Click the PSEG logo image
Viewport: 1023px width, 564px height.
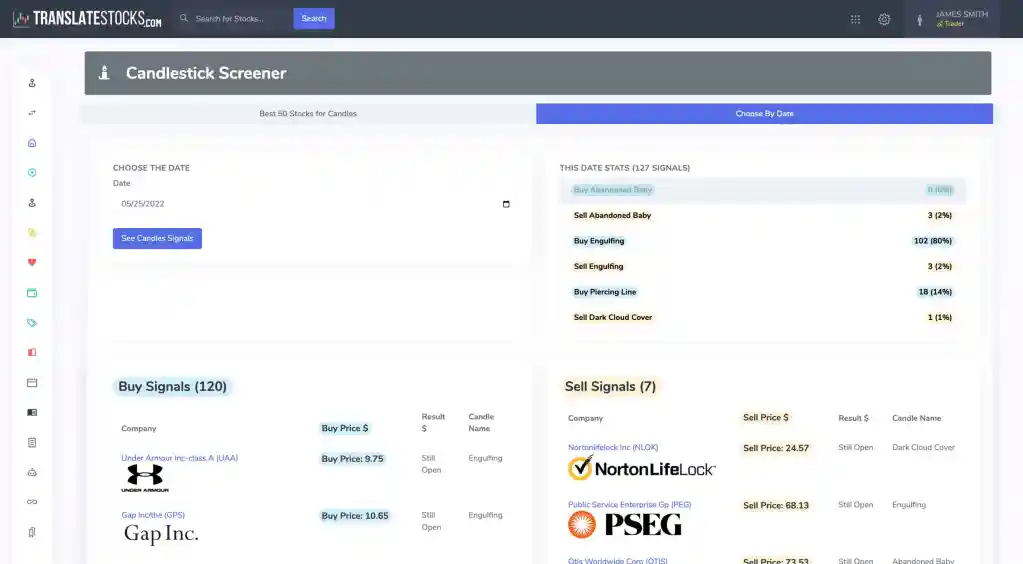(x=624, y=524)
